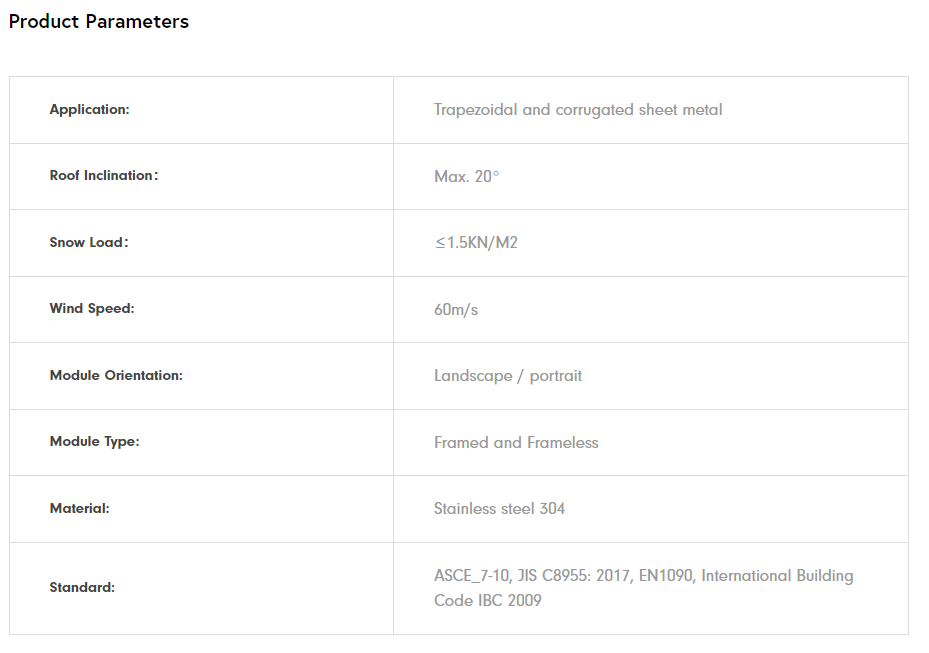Select the ≤1.5KN/M2 snow load value
The width and height of the screenshot is (929, 653).
pyautogui.click(x=475, y=243)
